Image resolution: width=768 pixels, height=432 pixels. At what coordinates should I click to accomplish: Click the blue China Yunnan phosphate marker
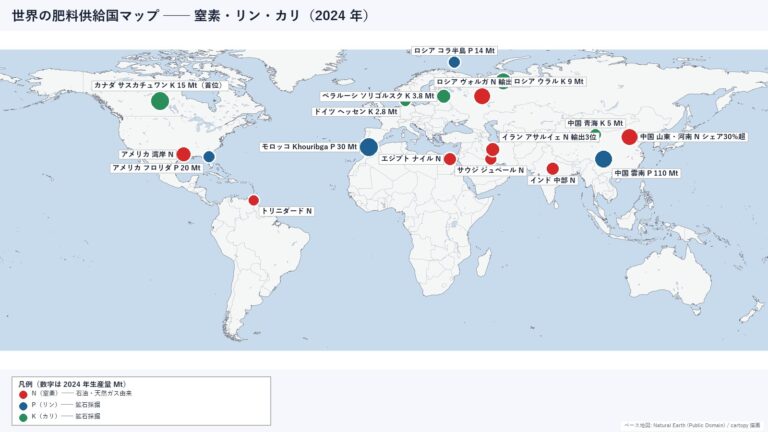point(603,159)
